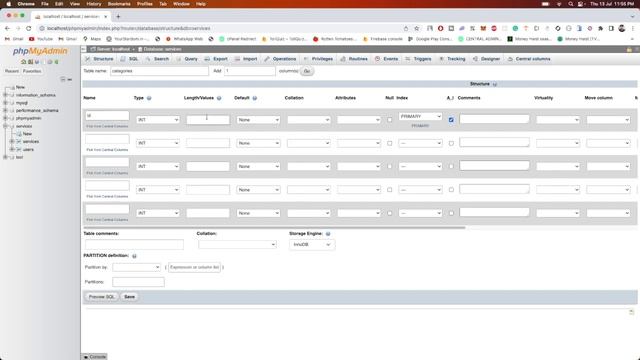Click the phpMyAdmin logo

point(40,51)
